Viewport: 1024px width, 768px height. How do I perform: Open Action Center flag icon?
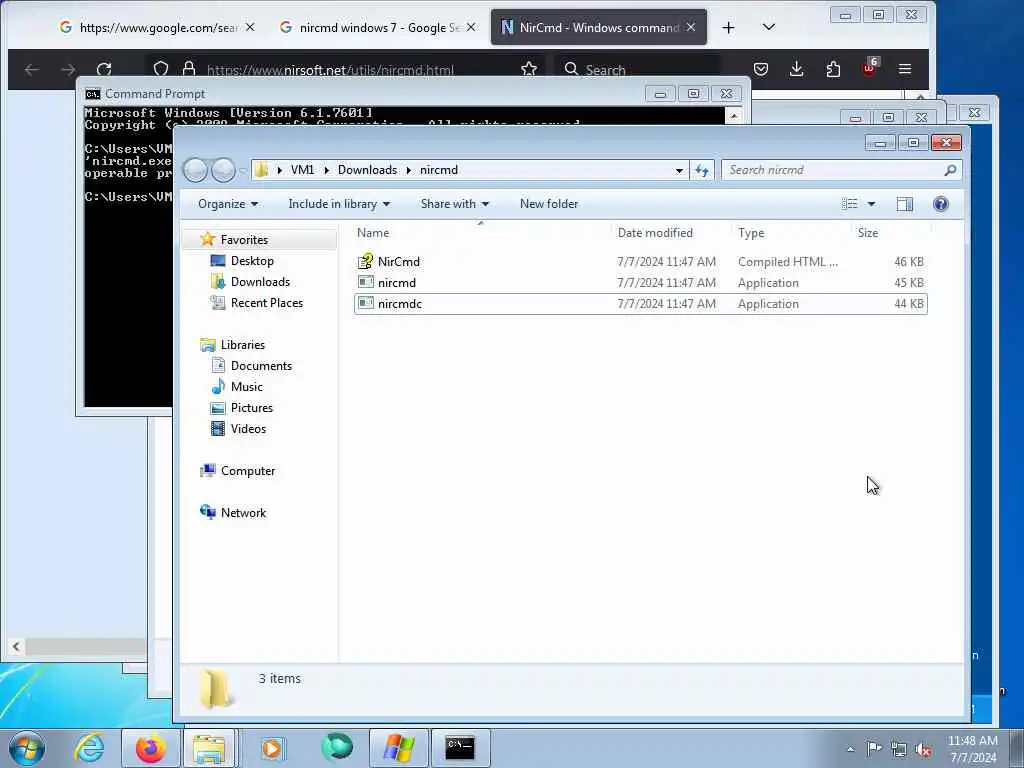pos(874,749)
